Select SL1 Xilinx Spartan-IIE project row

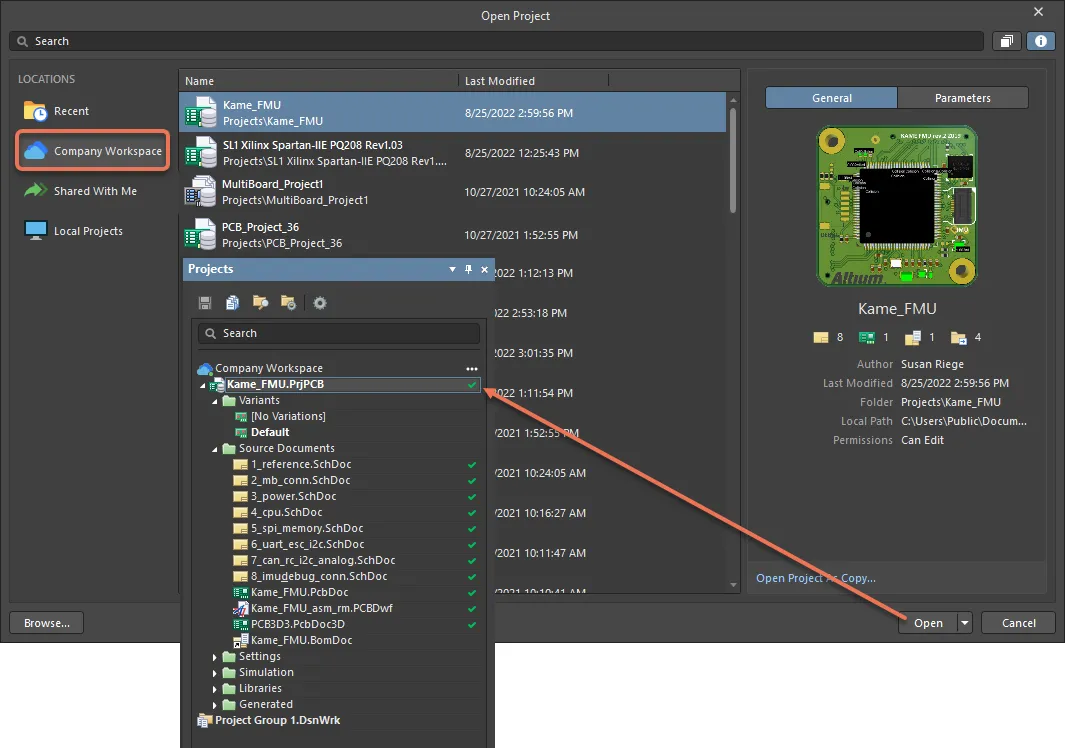(x=452, y=153)
